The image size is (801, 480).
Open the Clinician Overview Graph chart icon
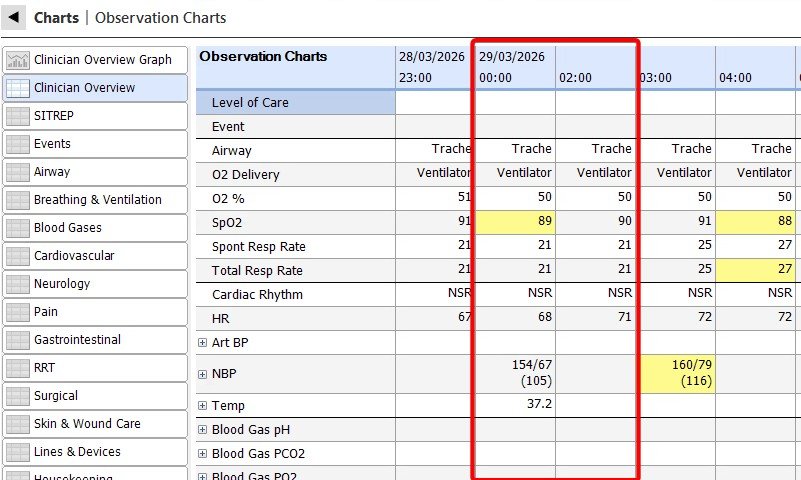pyautogui.click(x=18, y=60)
